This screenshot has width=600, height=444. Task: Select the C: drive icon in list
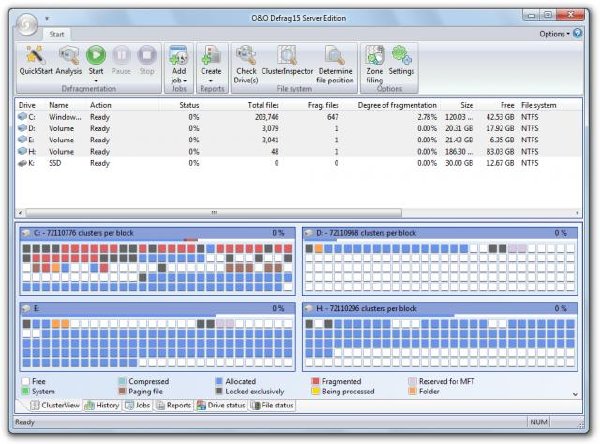tap(23, 116)
